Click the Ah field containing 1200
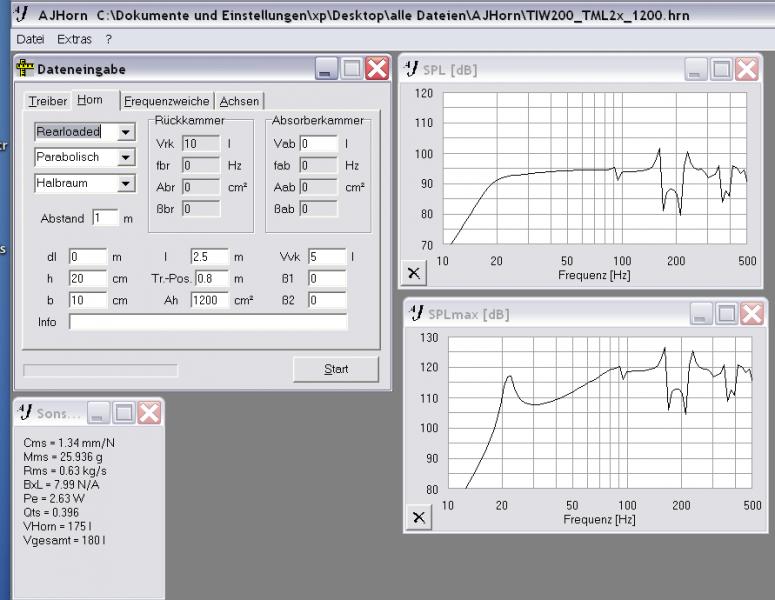The image size is (775, 600). (210, 300)
